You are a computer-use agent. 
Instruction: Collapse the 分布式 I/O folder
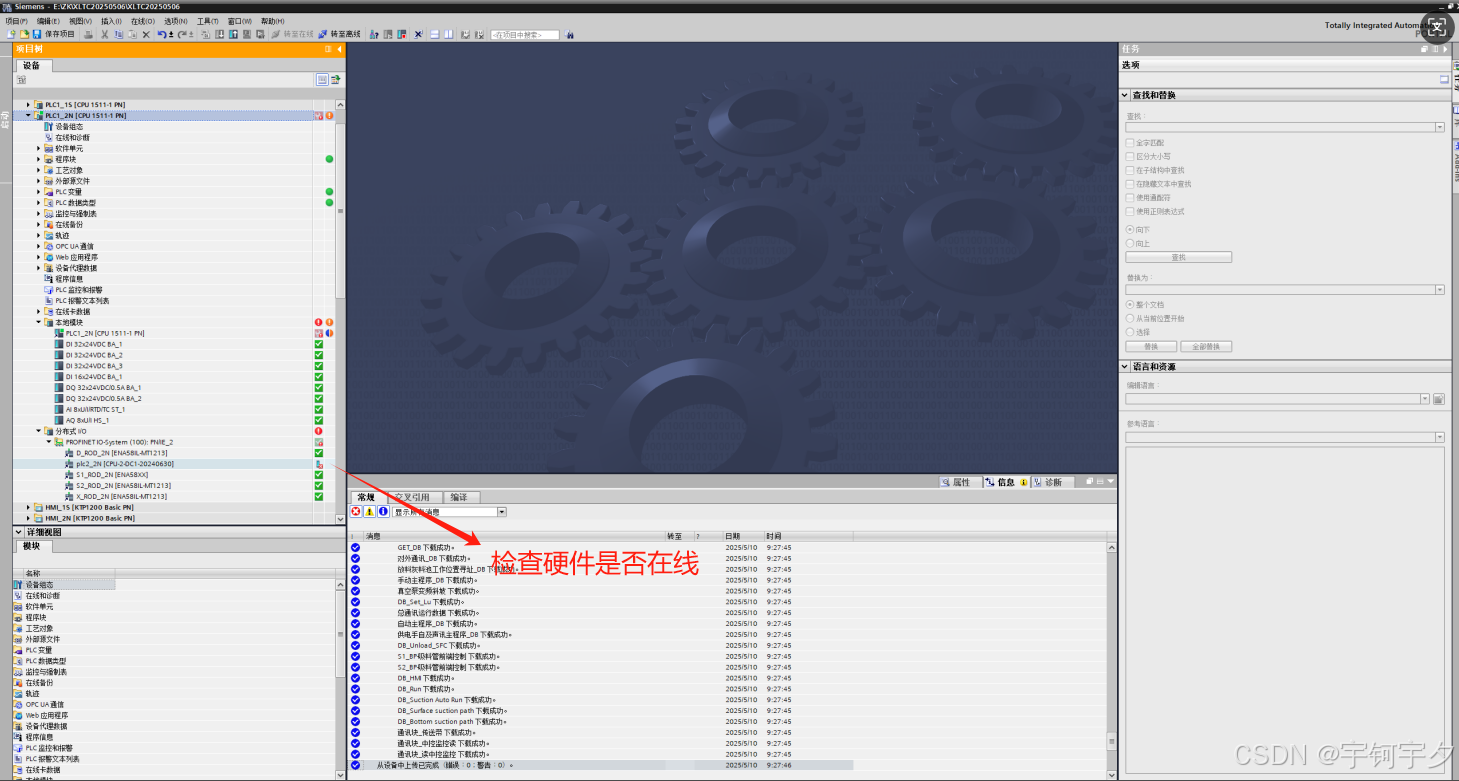[x=39, y=431]
